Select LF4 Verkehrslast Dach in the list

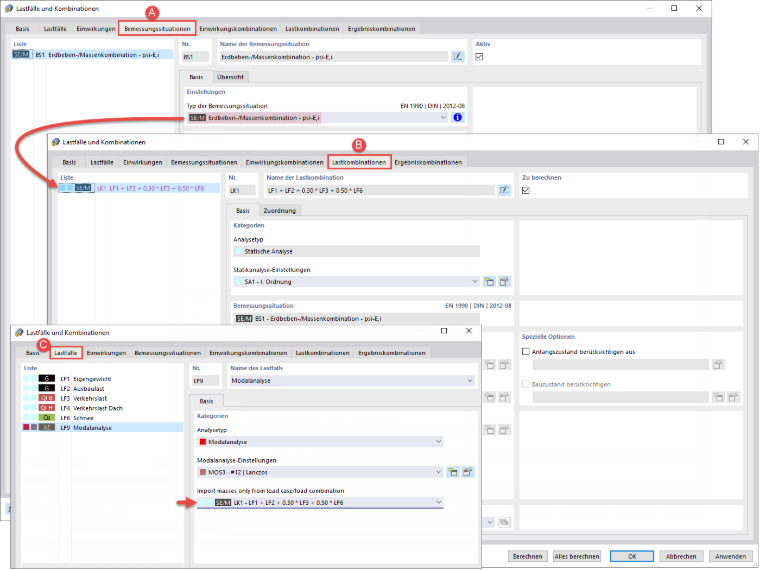coord(103,408)
